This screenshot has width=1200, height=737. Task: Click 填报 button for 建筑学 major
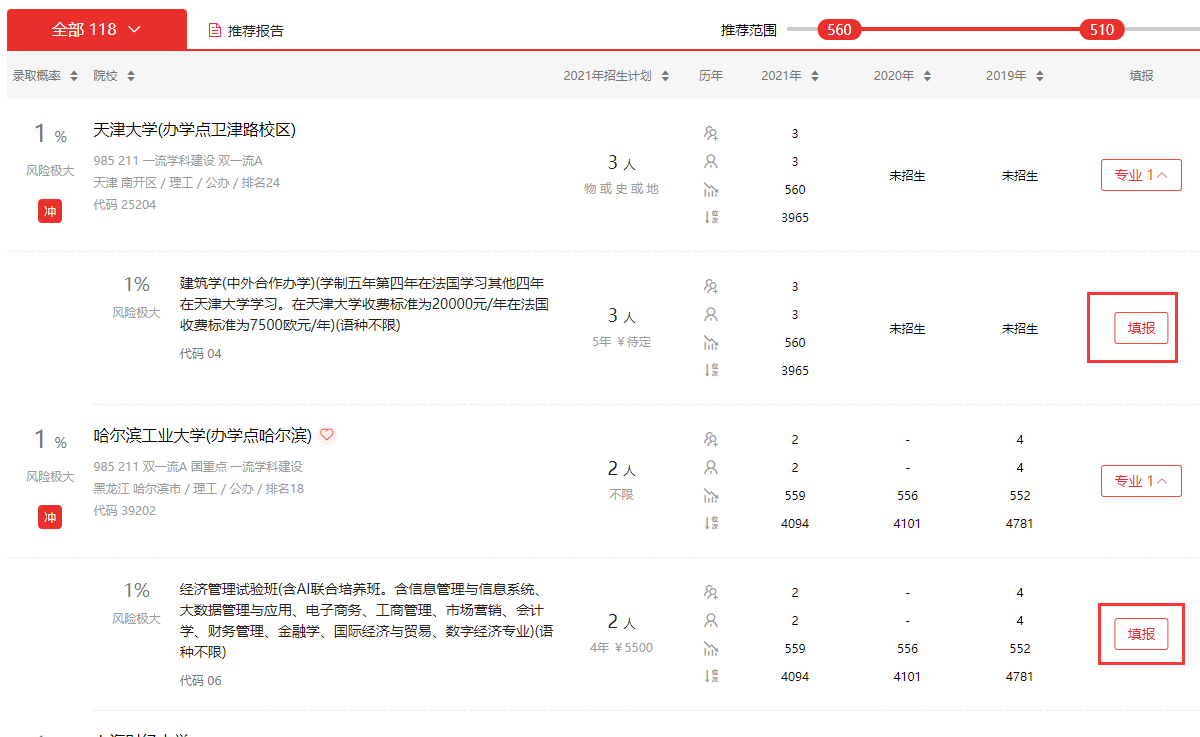click(1141, 328)
